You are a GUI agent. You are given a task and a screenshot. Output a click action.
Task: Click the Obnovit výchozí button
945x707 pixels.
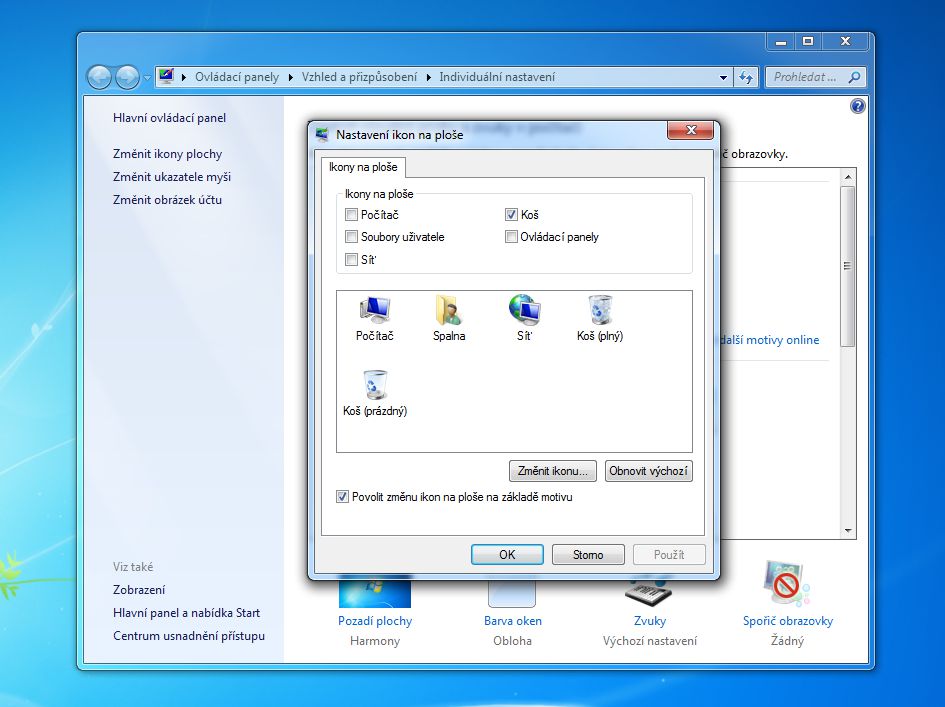click(648, 471)
